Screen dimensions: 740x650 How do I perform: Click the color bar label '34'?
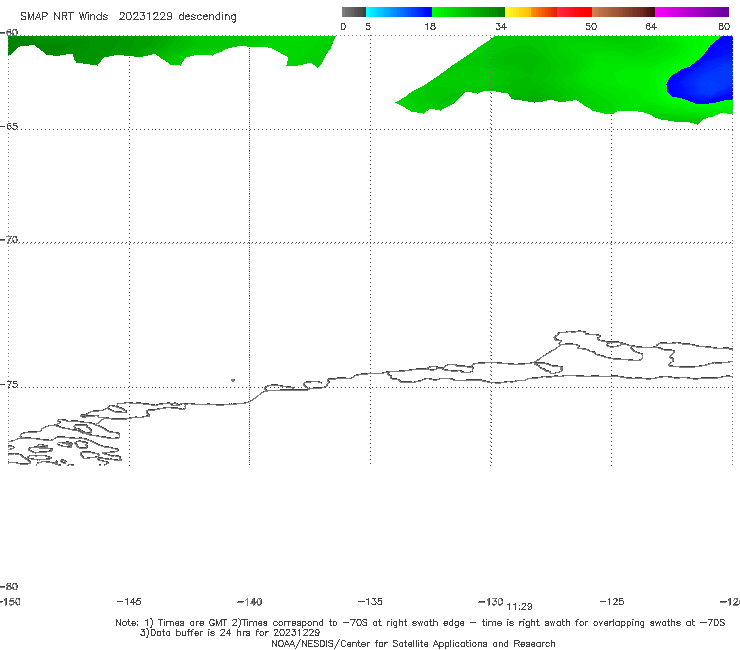[x=501, y=27]
